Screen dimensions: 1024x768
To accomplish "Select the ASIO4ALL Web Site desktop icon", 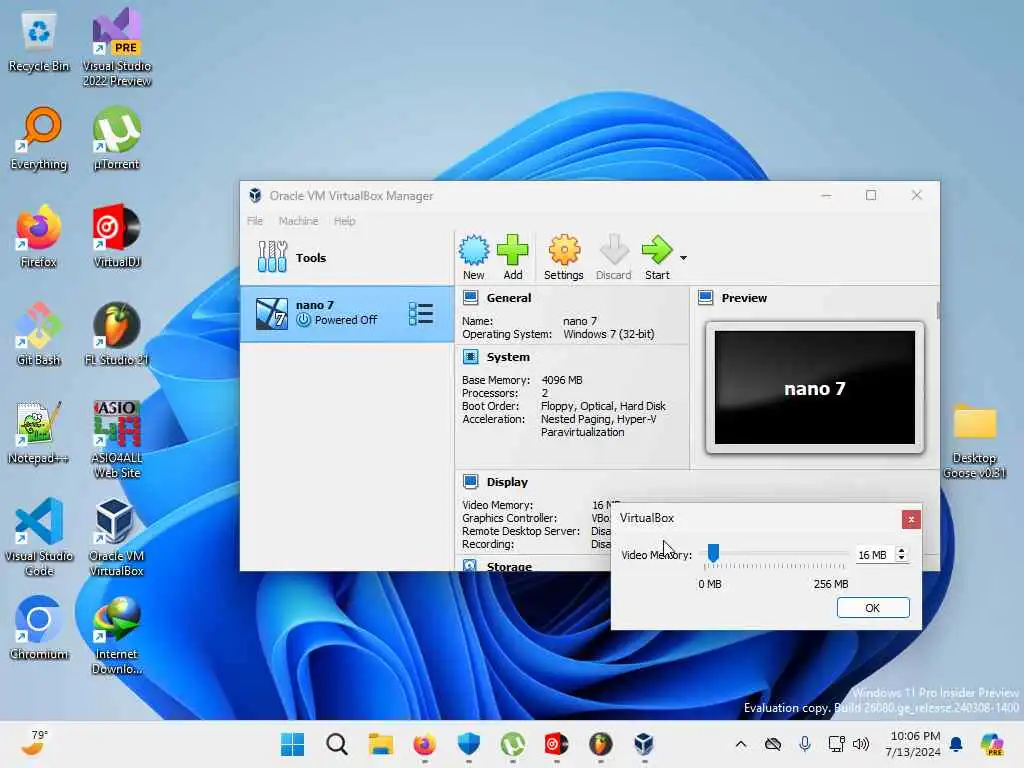I will (x=117, y=440).
